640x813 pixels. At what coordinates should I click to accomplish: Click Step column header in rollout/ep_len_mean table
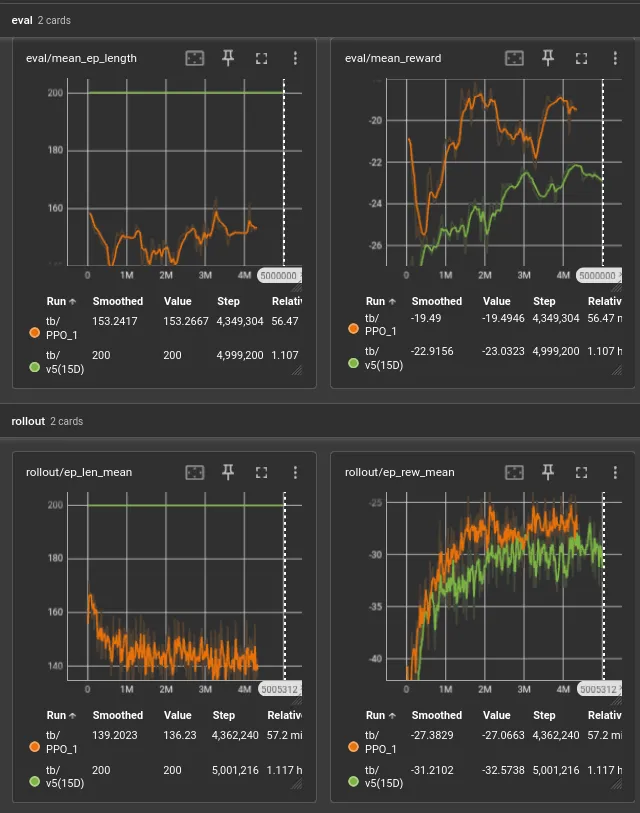[224, 716]
